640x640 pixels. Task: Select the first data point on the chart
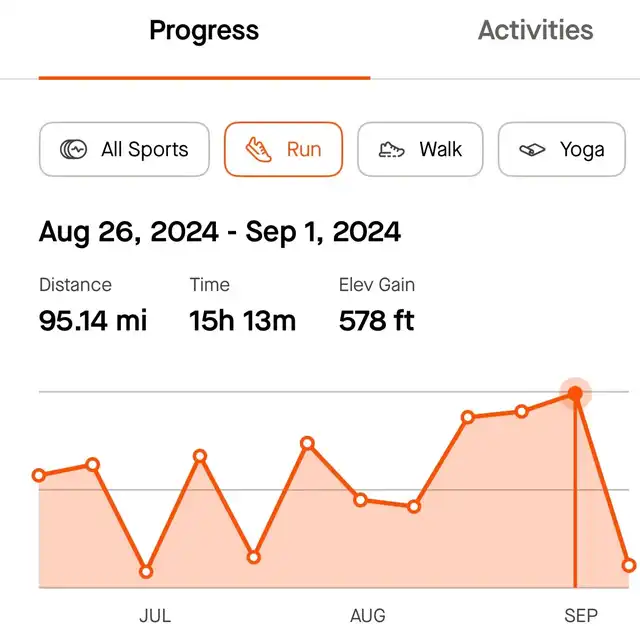coord(39,476)
